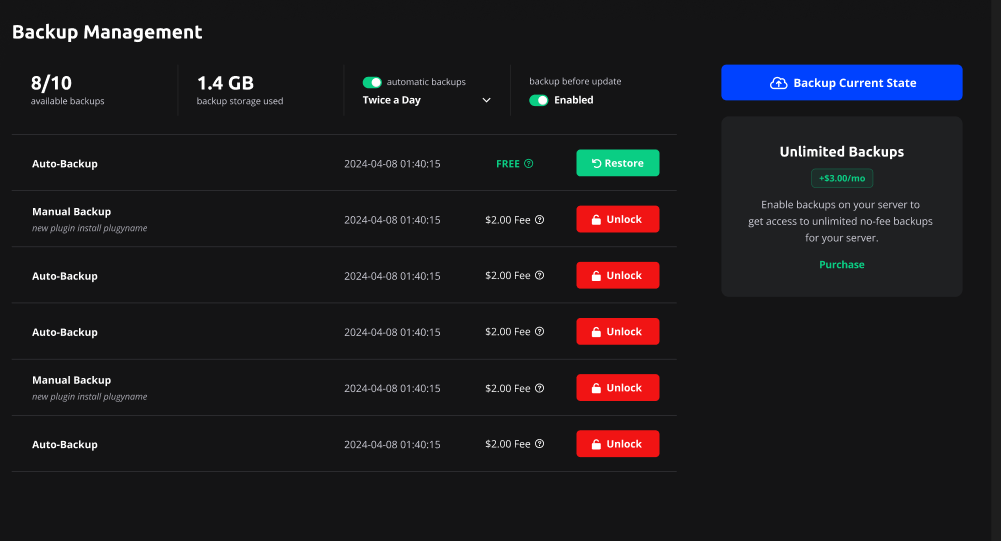Turn off backup before update toggle
This screenshot has width=1001, height=541.
pyautogui.click(x=538, y=100)
